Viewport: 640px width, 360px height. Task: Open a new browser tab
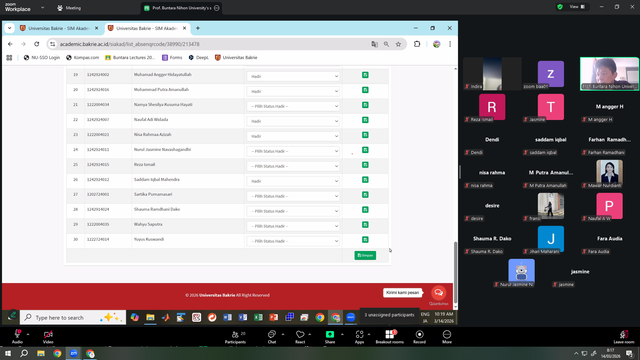click(x=198, y=28)
